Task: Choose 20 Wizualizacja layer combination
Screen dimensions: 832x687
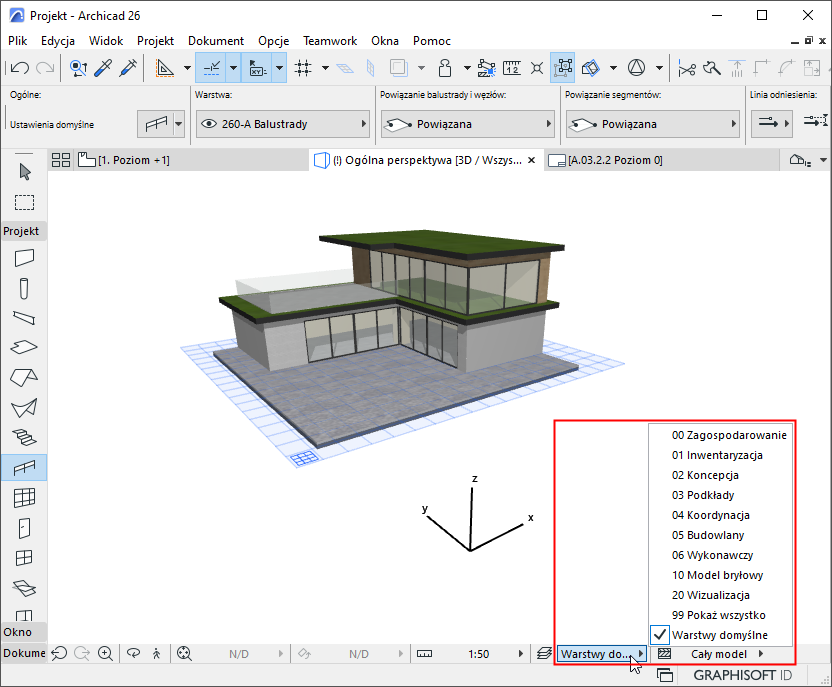Action: [x=719, y=595]
